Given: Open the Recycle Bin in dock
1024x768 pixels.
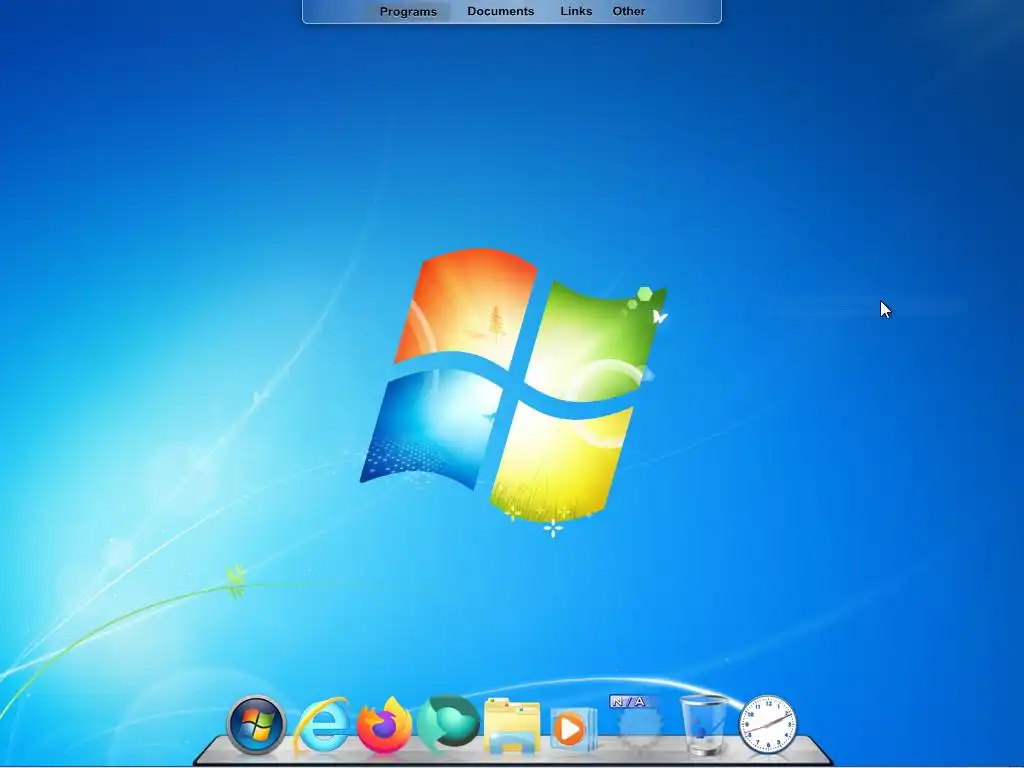Looking at the screenshot, I should [x=704, y=725].
